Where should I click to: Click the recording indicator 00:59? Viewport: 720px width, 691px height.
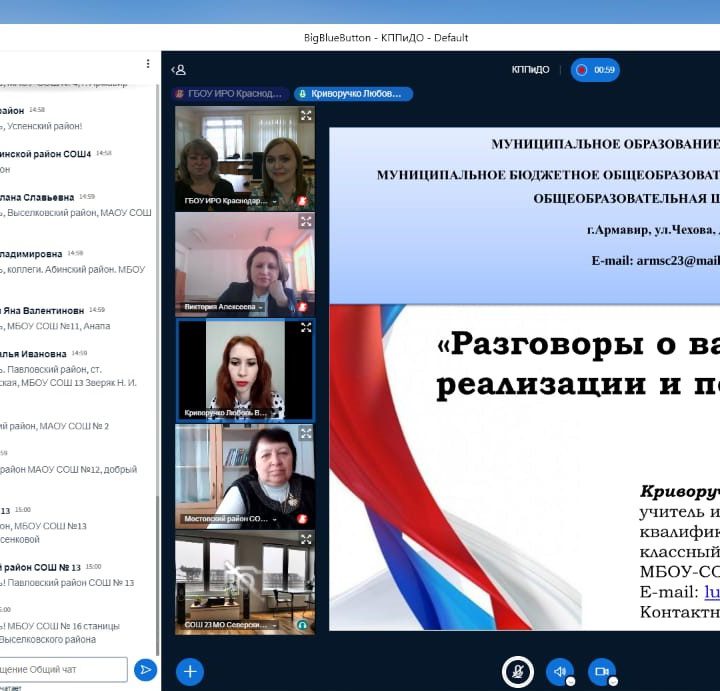pyautogui.click(x=595, y=70)
